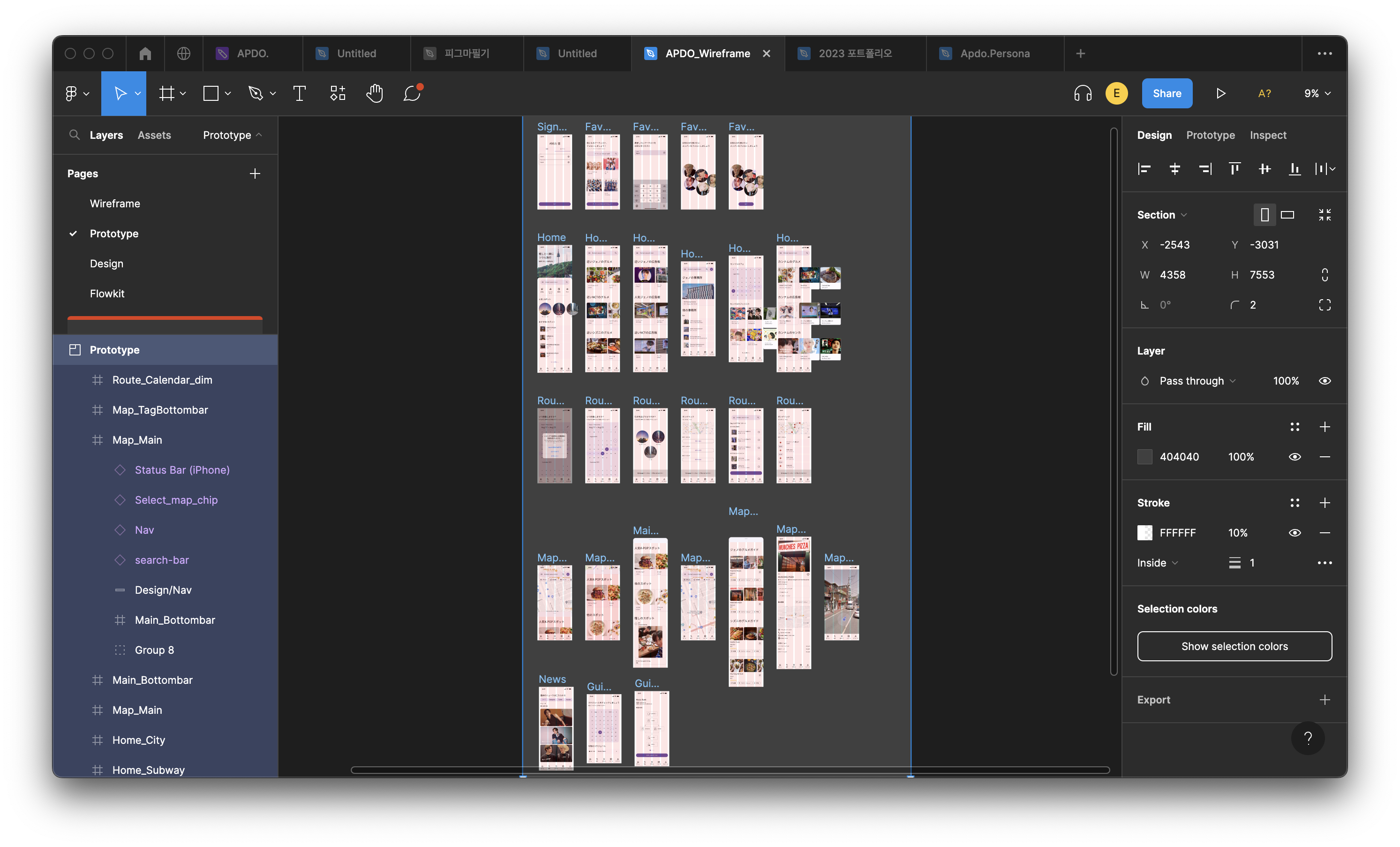Click the Share button
This screenshot has width=1400, height=847.
[x=1167, y=93]
